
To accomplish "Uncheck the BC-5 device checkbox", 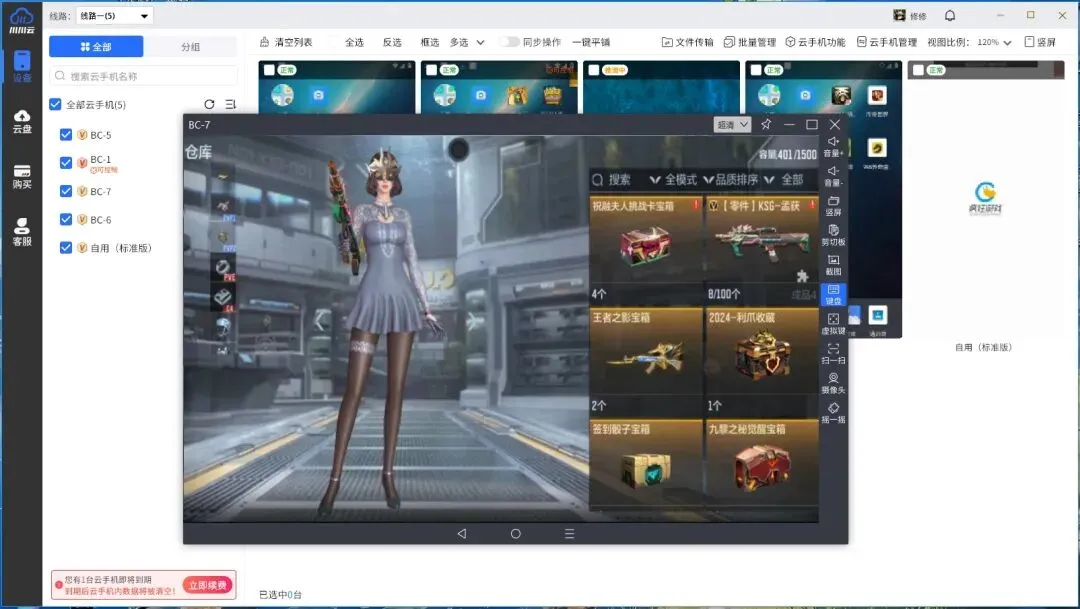I will (x=66, y=134).
